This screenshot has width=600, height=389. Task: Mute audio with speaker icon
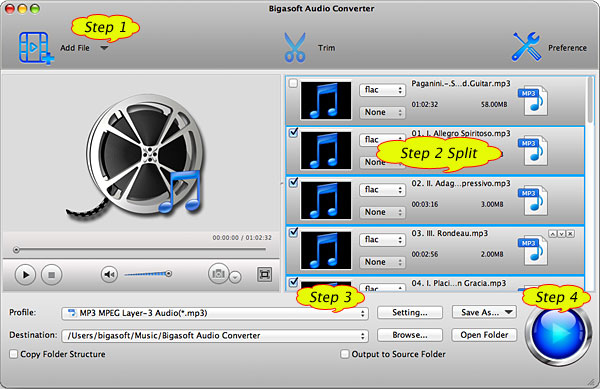coord(109,274)
